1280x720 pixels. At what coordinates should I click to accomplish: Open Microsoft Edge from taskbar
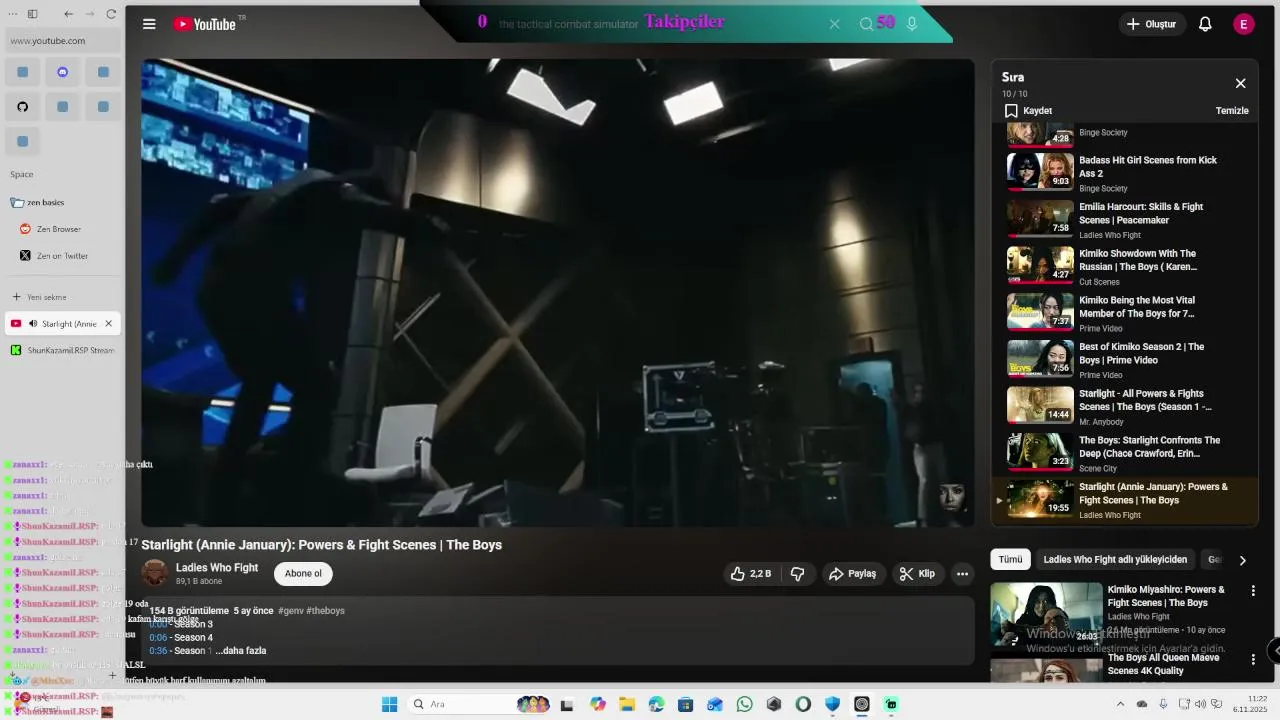pos(656,704)
